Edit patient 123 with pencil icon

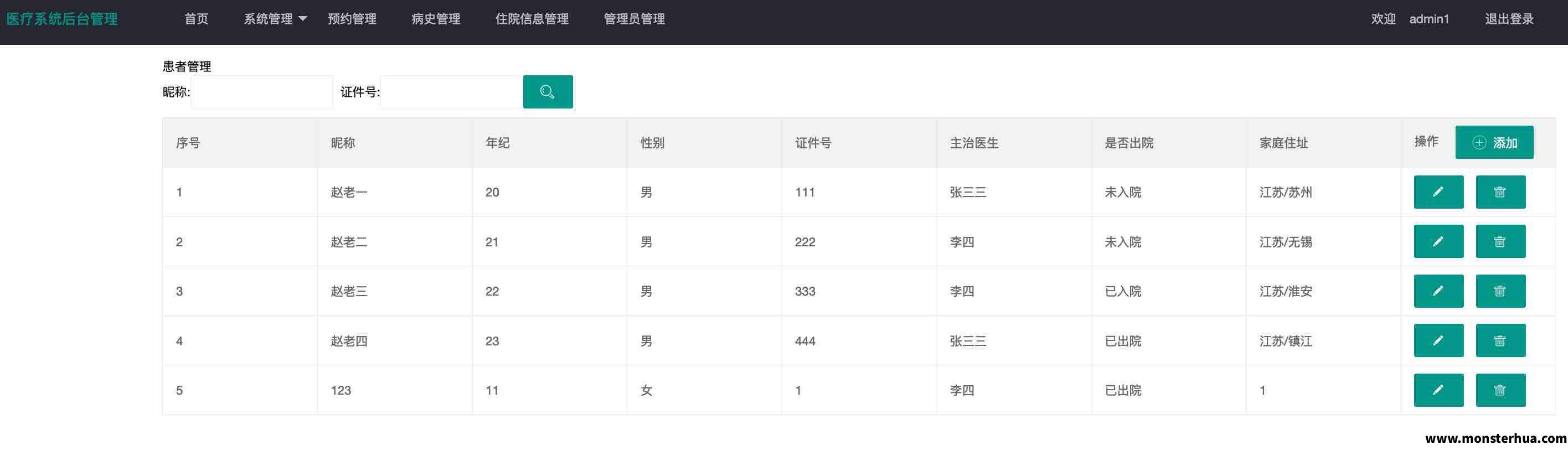coord(1438,390)
